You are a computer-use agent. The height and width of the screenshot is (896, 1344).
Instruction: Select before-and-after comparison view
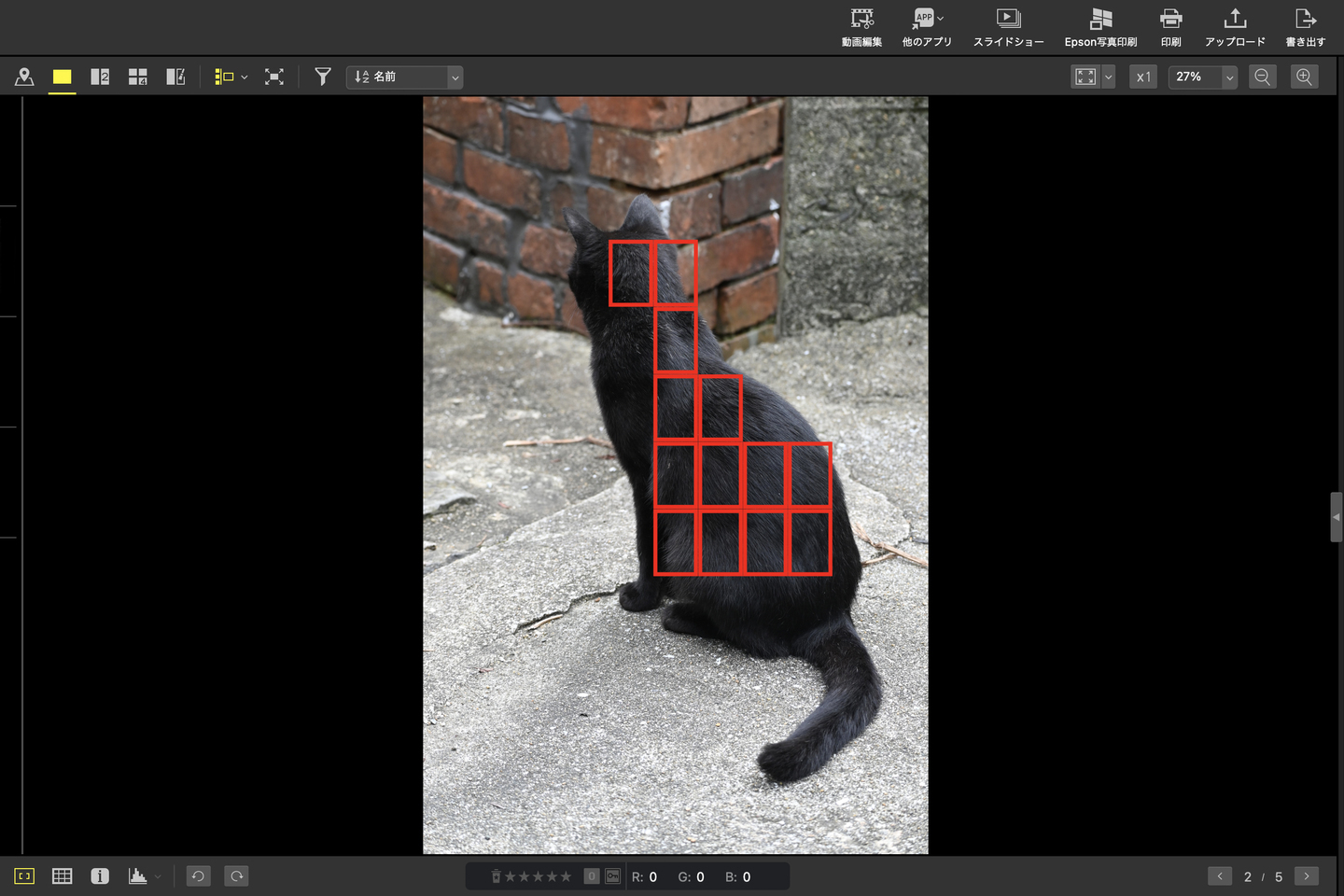pos(175,77)
